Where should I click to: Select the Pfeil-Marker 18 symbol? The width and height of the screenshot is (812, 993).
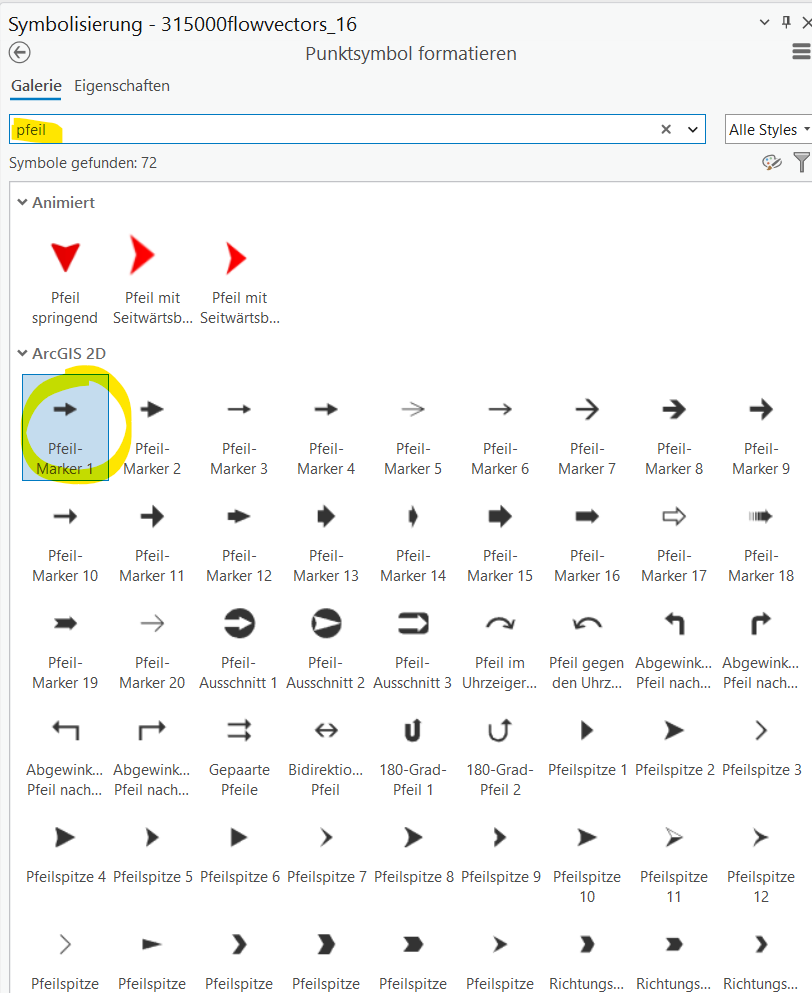(x=761, y=535)
